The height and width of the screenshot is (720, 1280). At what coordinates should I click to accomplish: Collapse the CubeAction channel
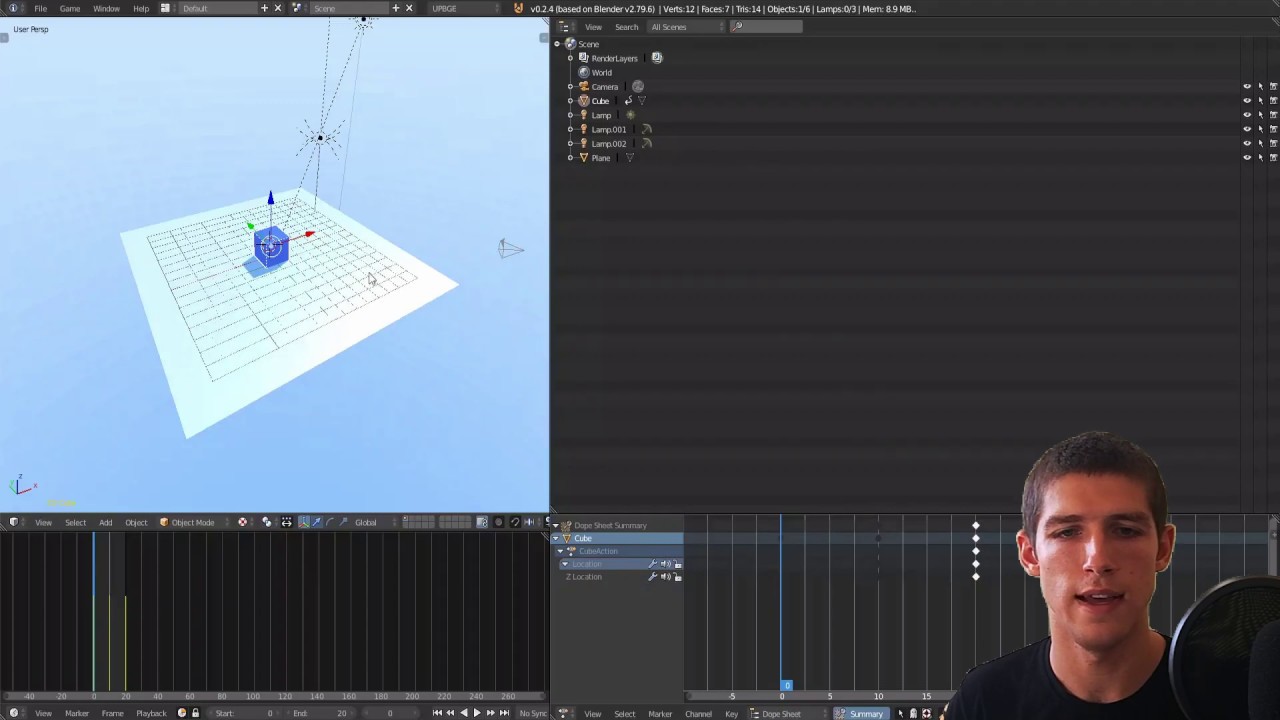click(560, 551)
